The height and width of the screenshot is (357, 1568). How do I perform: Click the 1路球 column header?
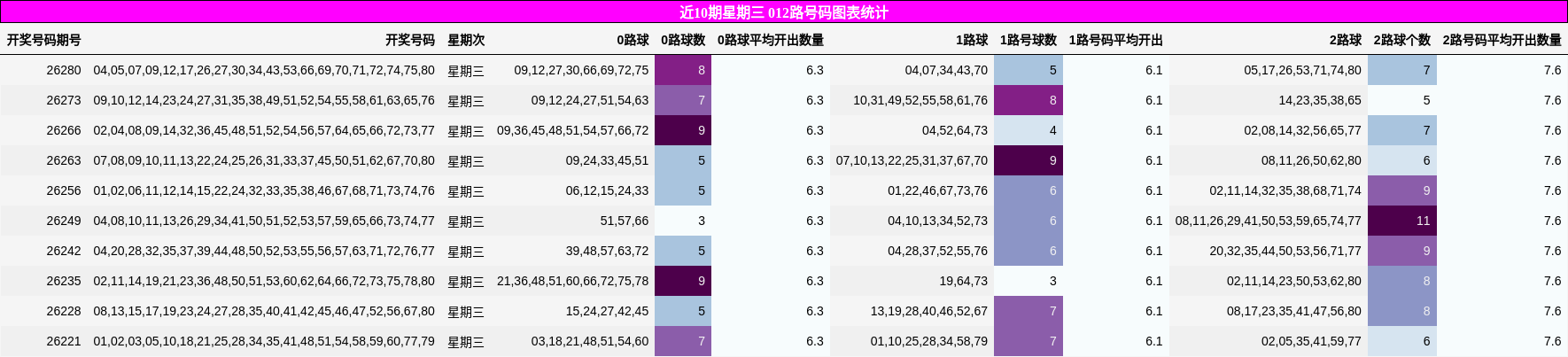coord(972,40)
